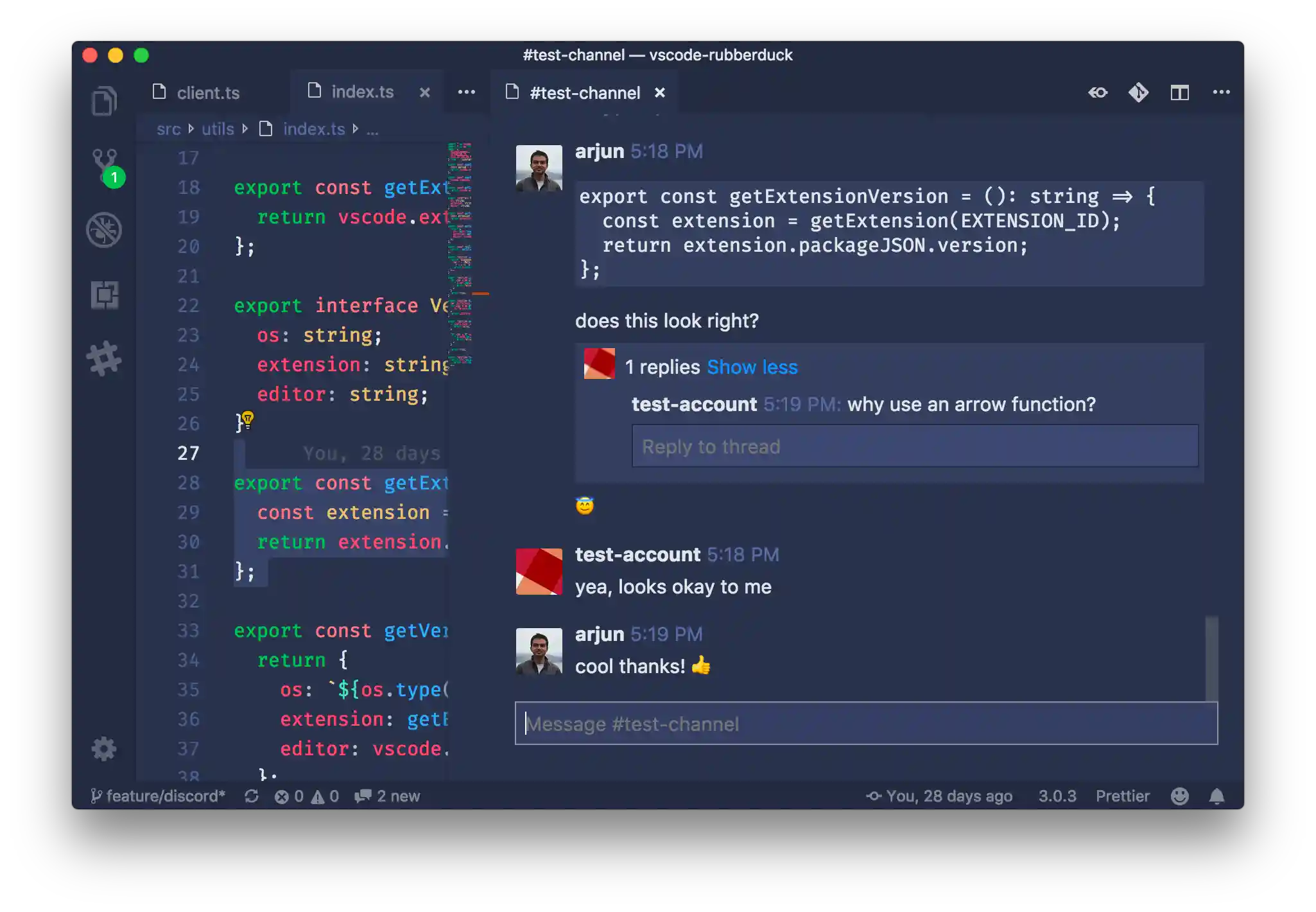Open the Open Changes icon near tab bar
The image size is (1316, 912).
point(1098,92)
